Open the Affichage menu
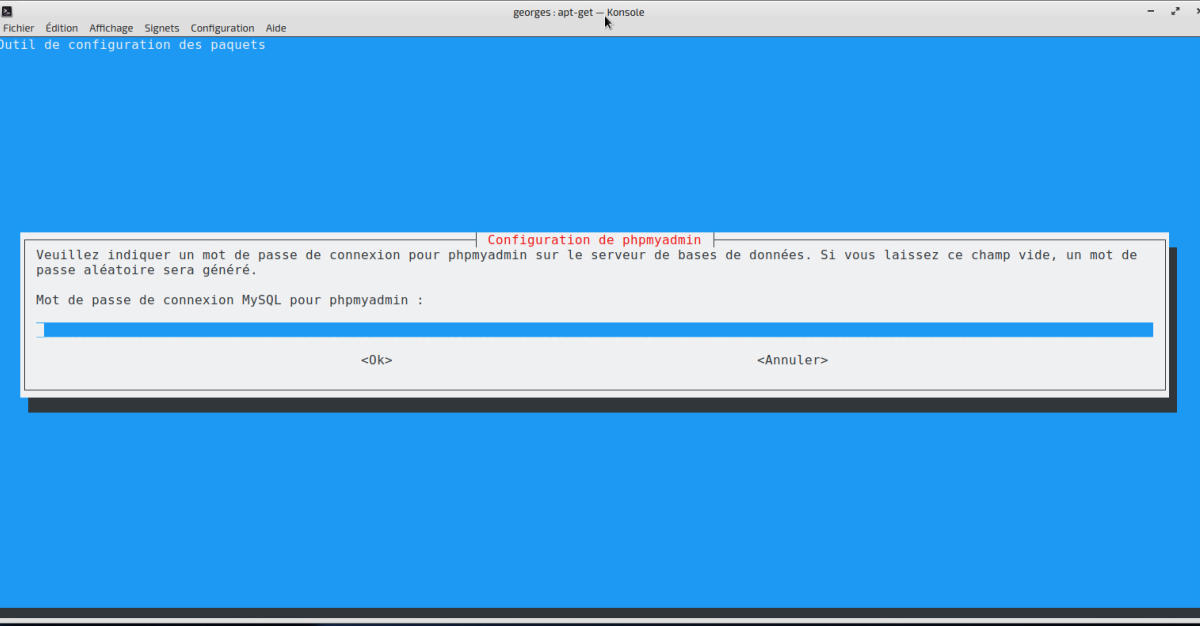 (111, 28)
